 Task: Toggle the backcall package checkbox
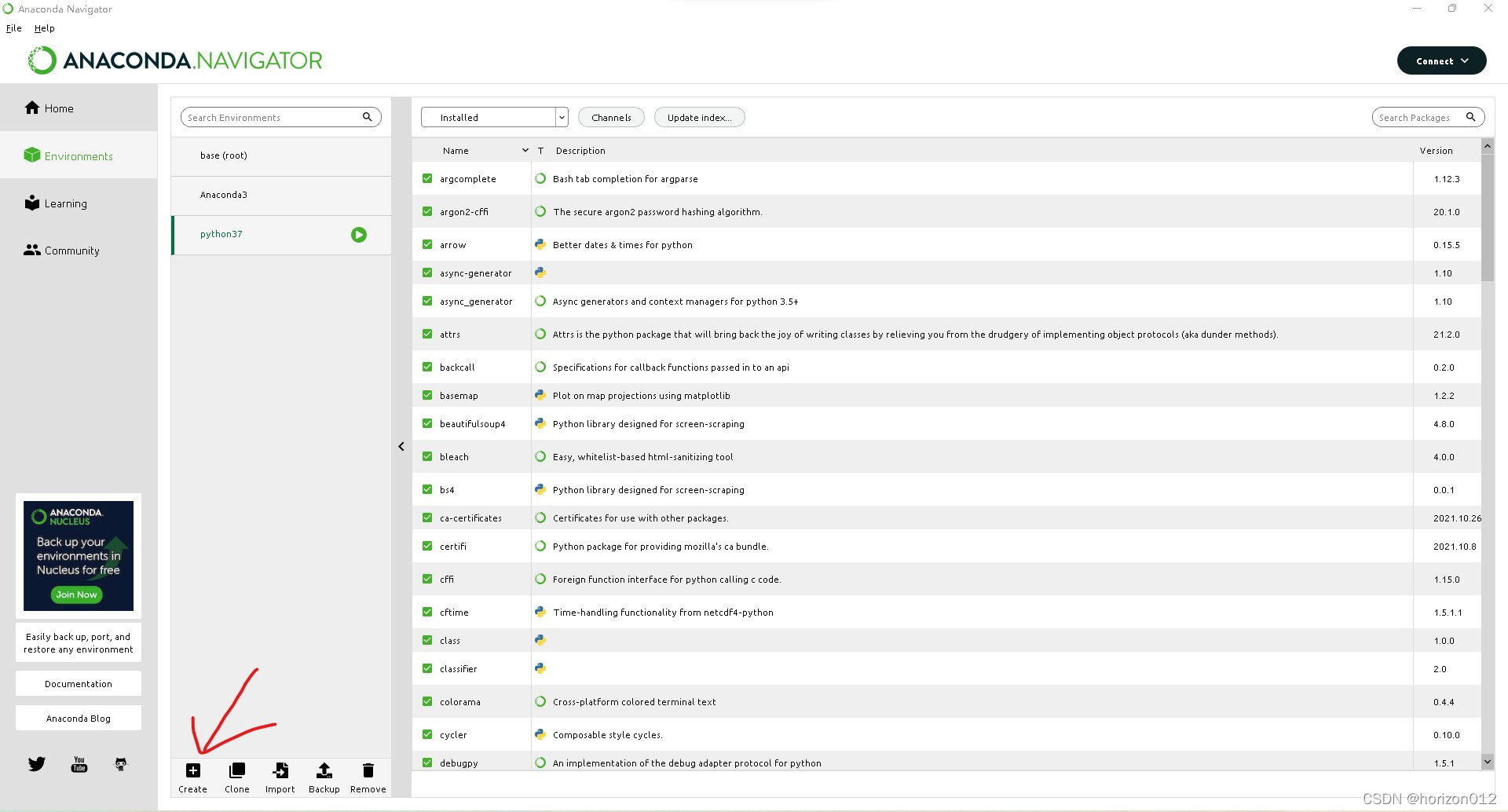(x=427, y=367)
